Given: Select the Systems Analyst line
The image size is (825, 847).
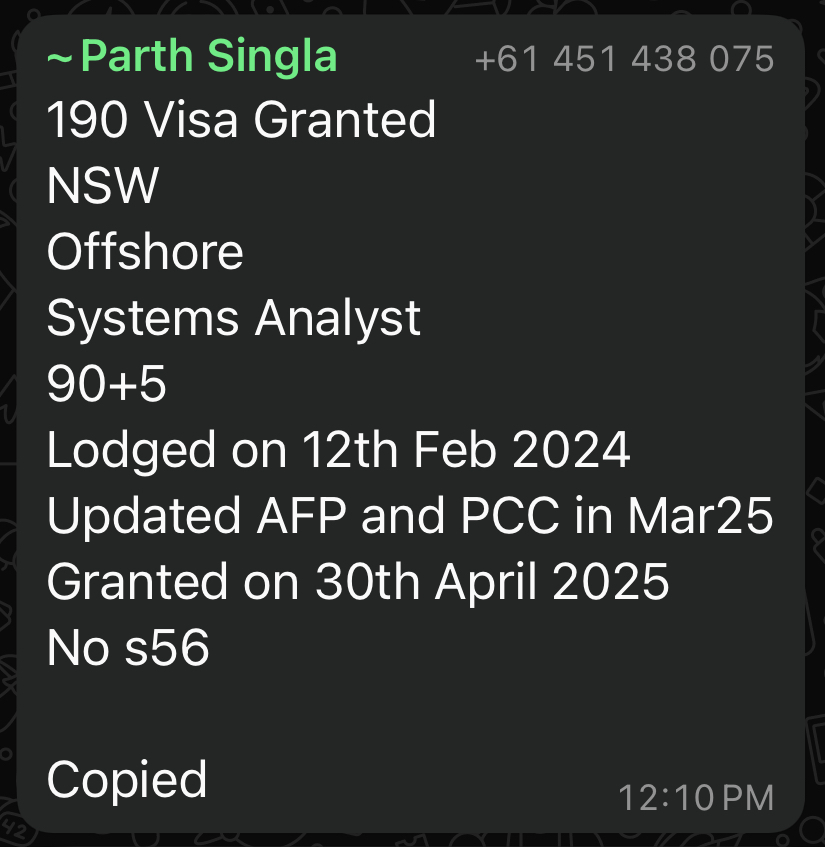Looking at the screenshot, I should tap(233, 320).
